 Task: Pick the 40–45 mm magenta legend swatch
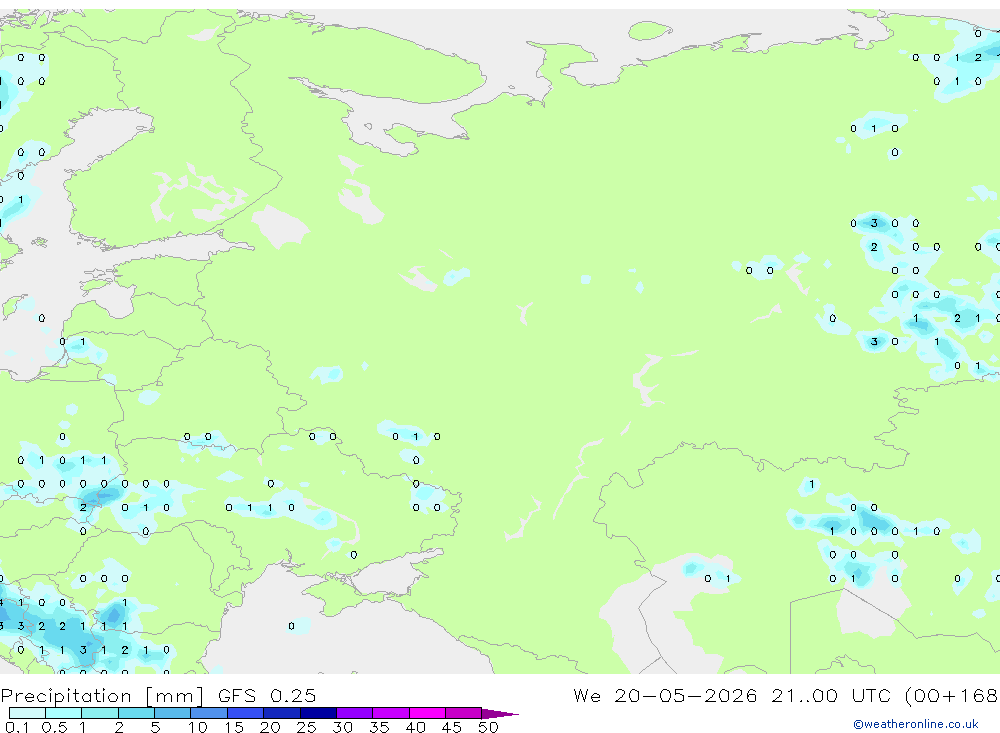tap(427, 713)
